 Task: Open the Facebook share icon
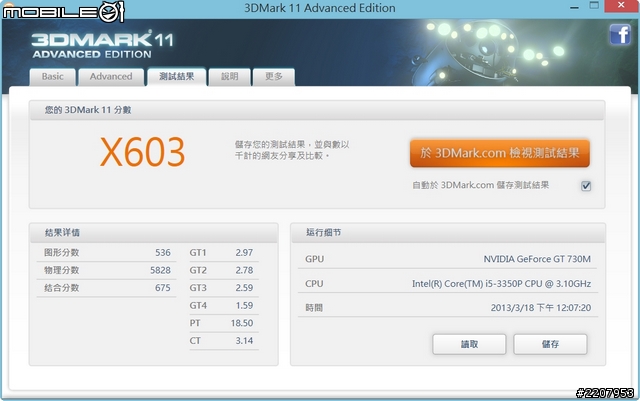click(x=620, y=34)
